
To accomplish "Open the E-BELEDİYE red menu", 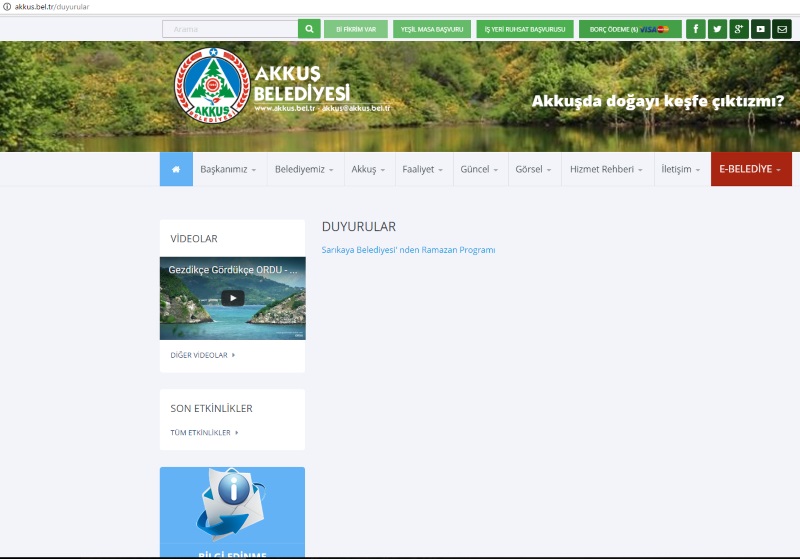I will [x=750, y=170].
